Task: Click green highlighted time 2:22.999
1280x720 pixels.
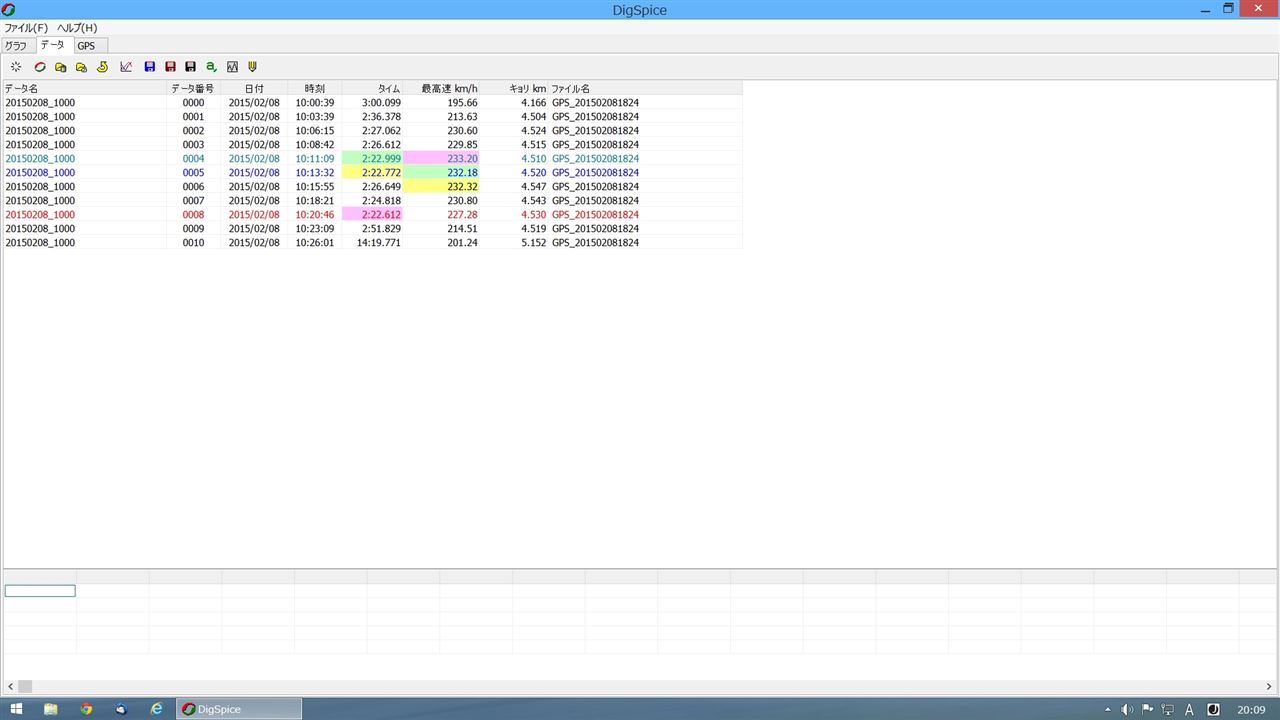Action: coord(372,159)
